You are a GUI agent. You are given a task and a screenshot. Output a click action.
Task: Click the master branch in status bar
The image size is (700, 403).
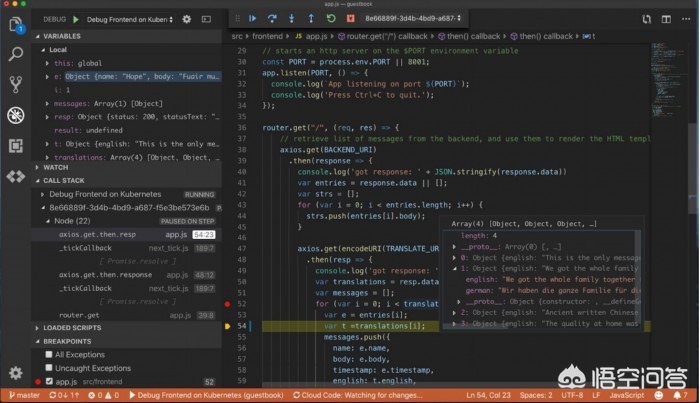[27, 396]
